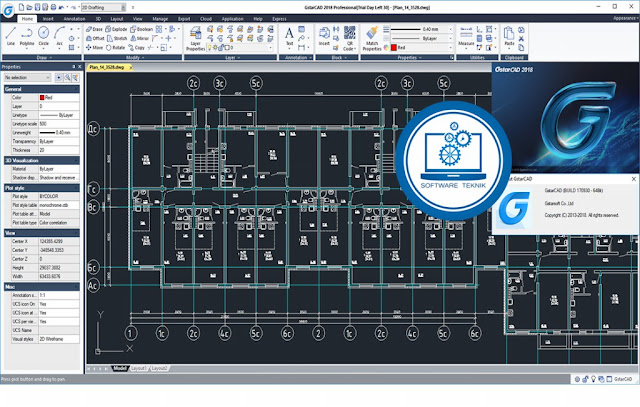Click the Linetype scale 500 field
640x407 pixels.
(x=59, y=124)
